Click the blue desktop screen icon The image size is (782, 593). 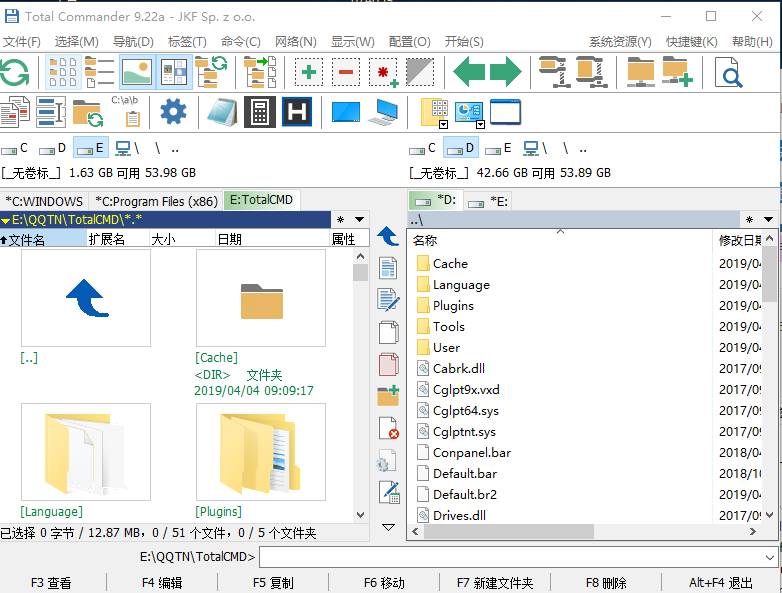pyautogui.click(x=346, y=112)
